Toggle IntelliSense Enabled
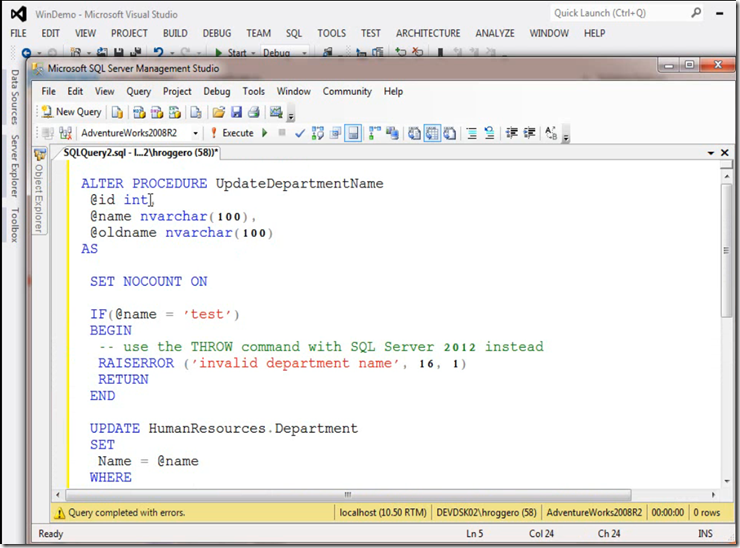 pos(353,134)
